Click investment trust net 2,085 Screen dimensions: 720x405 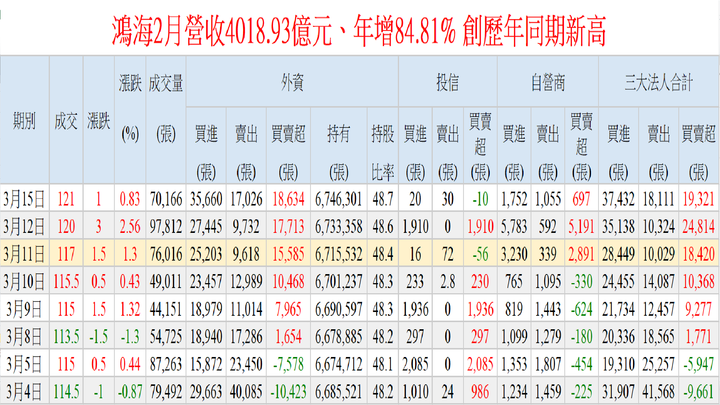pyautogui.click(x=480, y=365)
